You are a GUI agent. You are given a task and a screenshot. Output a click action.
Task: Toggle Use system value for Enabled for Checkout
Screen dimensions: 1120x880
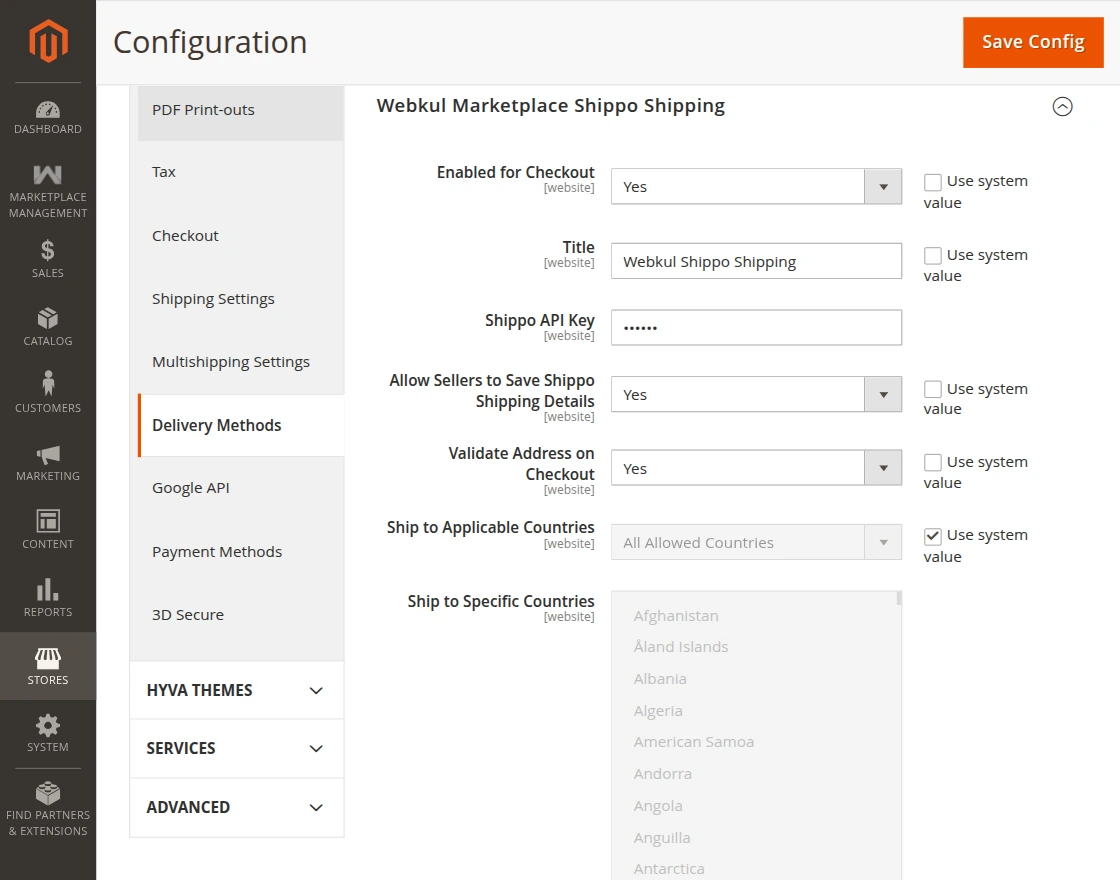[x=932, y=182]
